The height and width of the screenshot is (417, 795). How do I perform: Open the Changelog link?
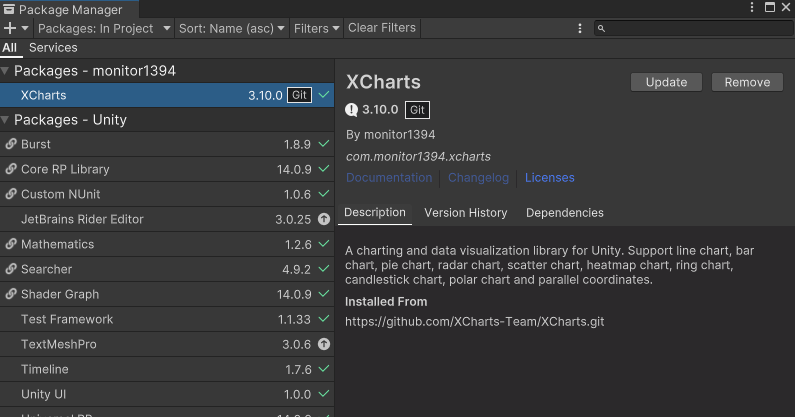point(478,178)
